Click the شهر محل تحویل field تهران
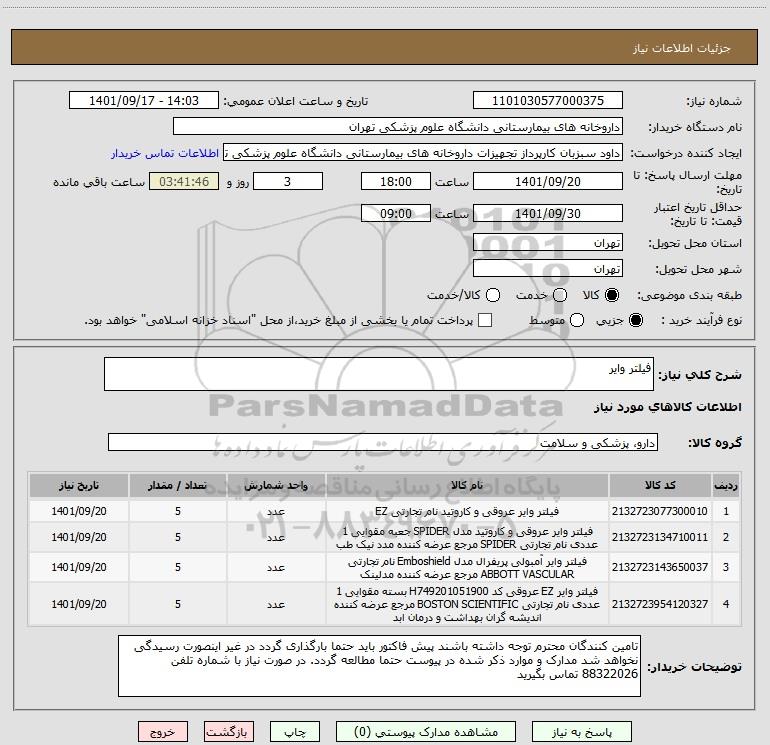770x745 pixels. coord(548,269)
